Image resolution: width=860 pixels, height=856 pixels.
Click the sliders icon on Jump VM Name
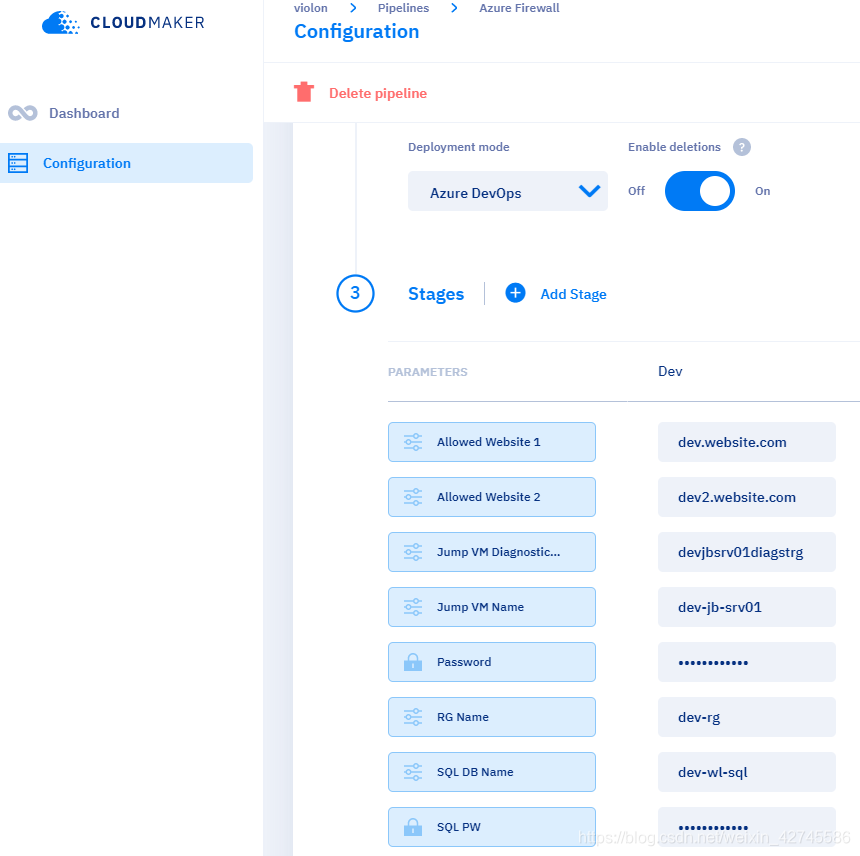(x=413, y=607)
